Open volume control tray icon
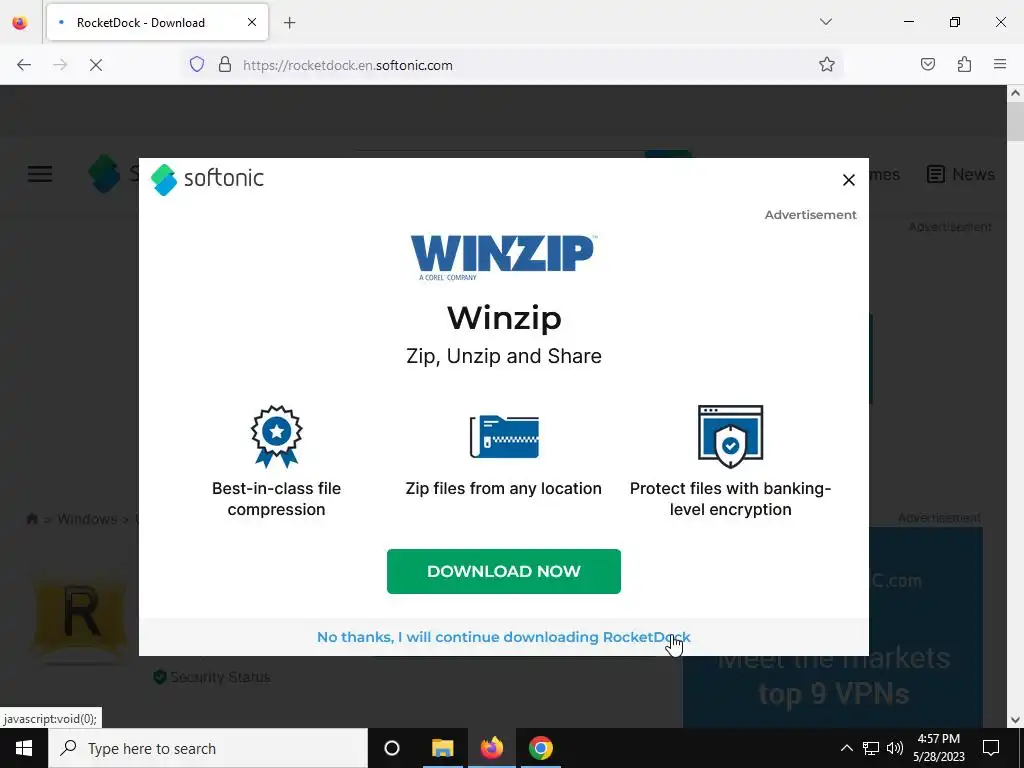Viewport: 1024px width, 768px height. [895, 748]
